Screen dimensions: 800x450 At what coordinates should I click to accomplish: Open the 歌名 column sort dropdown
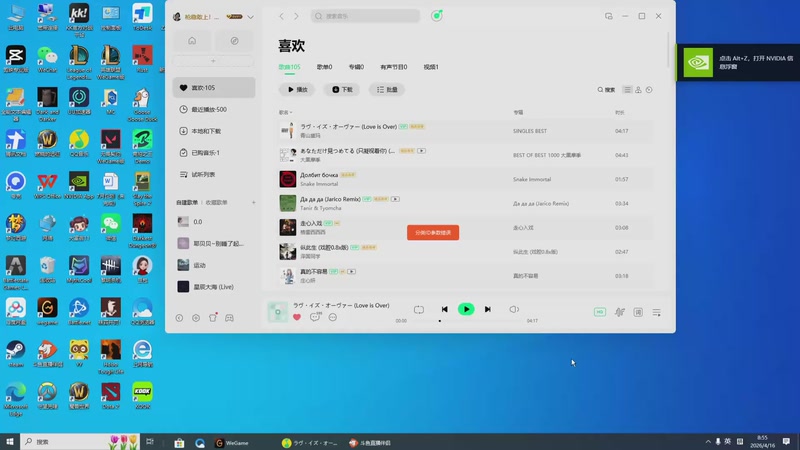[285, 112]
